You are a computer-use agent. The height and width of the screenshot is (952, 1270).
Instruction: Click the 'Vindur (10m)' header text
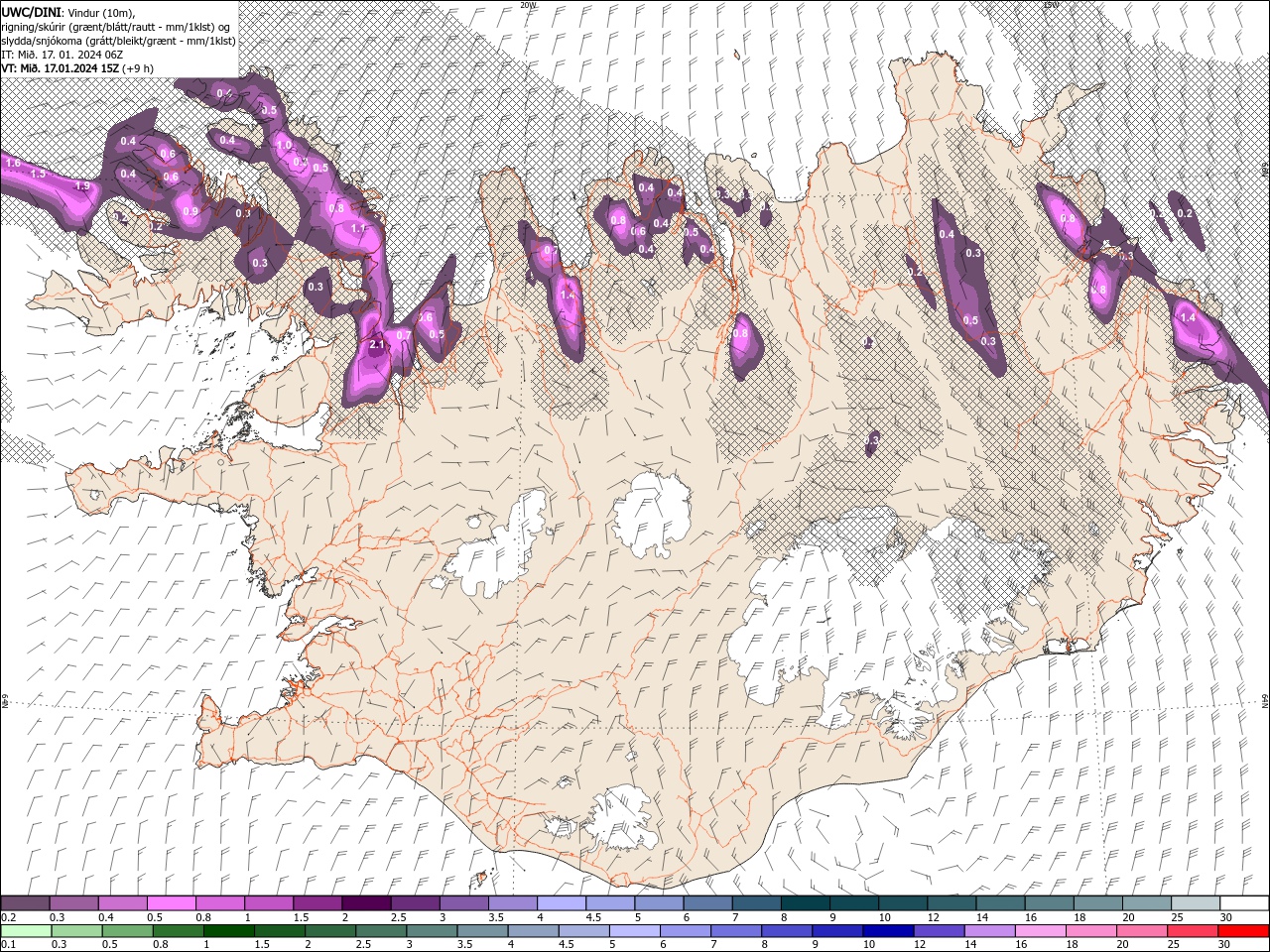click(99, 12)
